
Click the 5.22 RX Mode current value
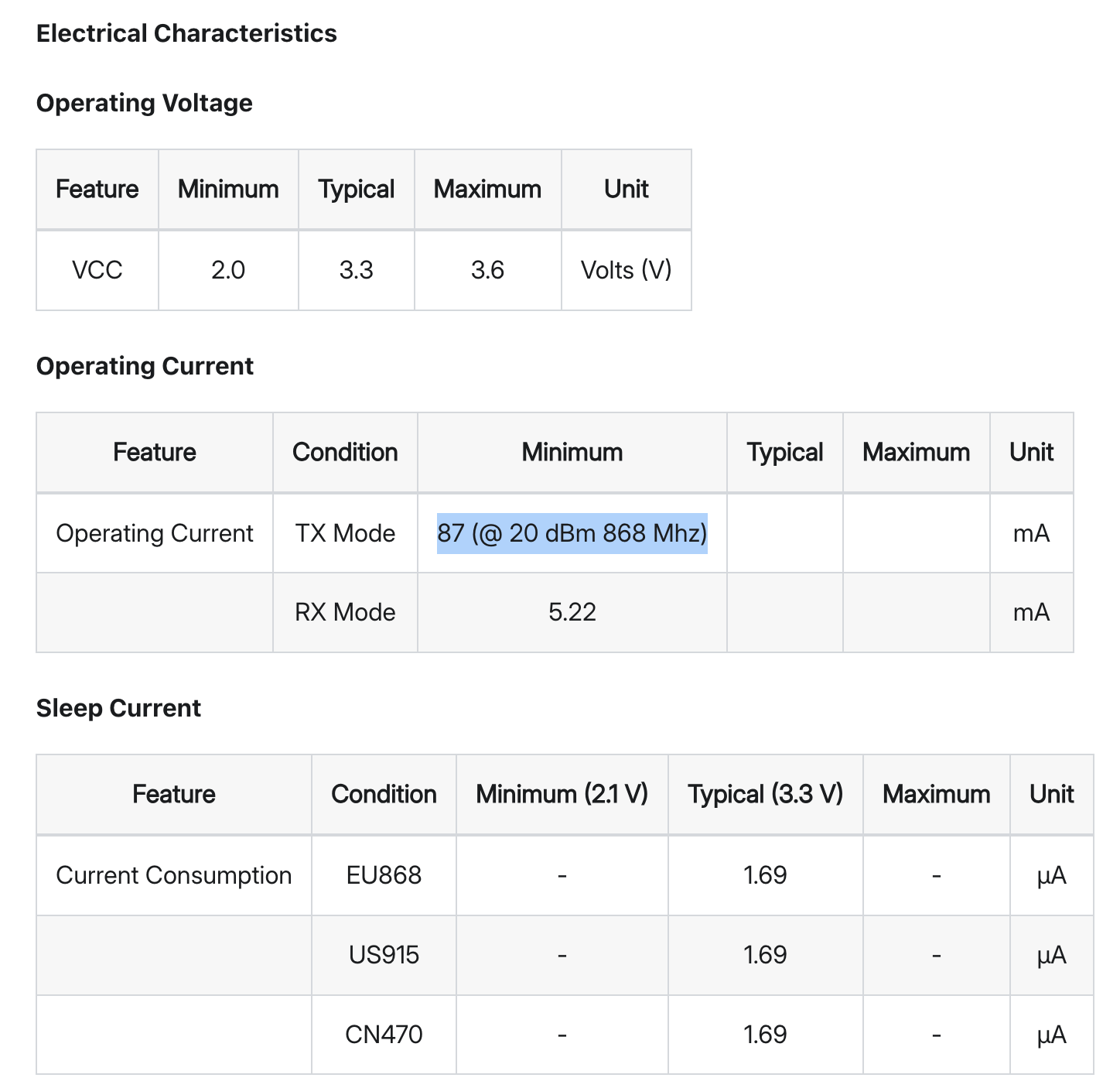572,612
